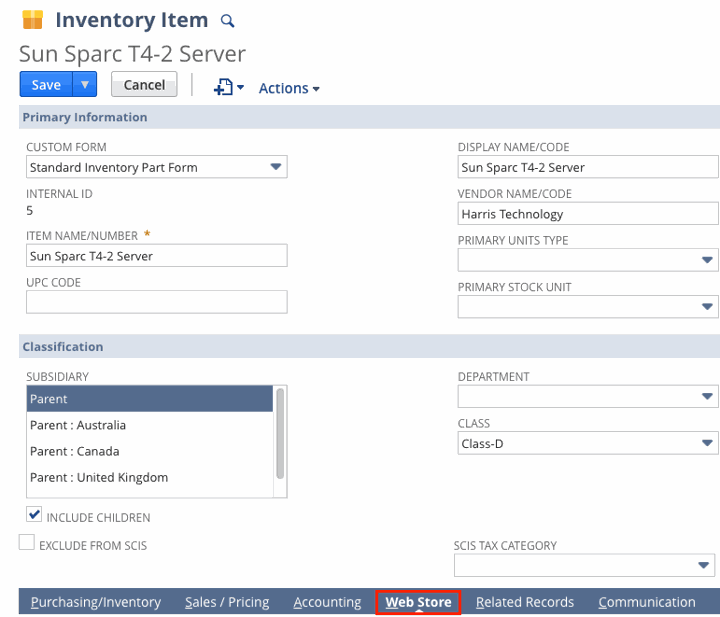Uncheck the Include Children checkbox

pyautogui.click(x=34, y=515)
